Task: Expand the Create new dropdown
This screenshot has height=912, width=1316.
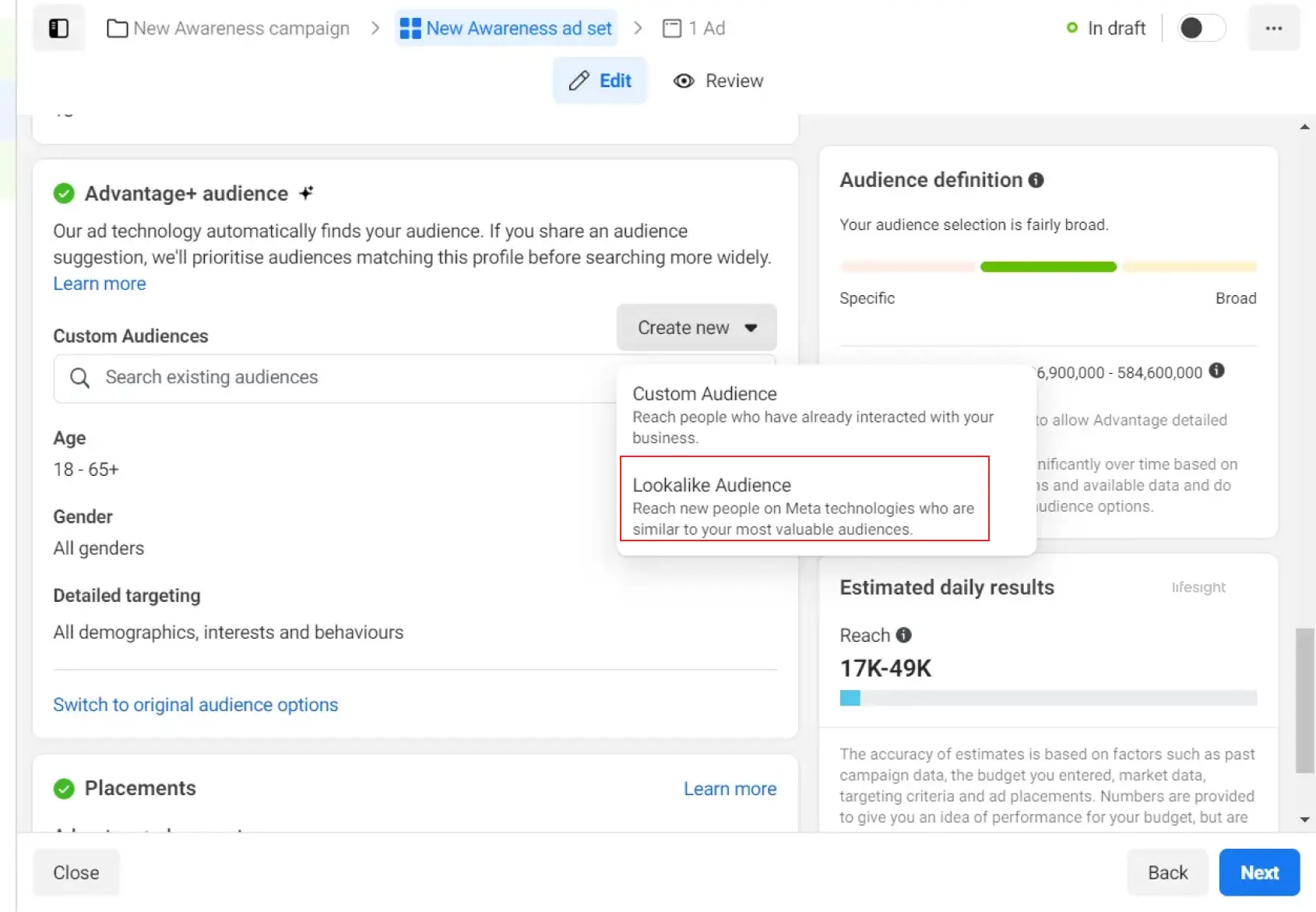Action: tap(697, 328)
